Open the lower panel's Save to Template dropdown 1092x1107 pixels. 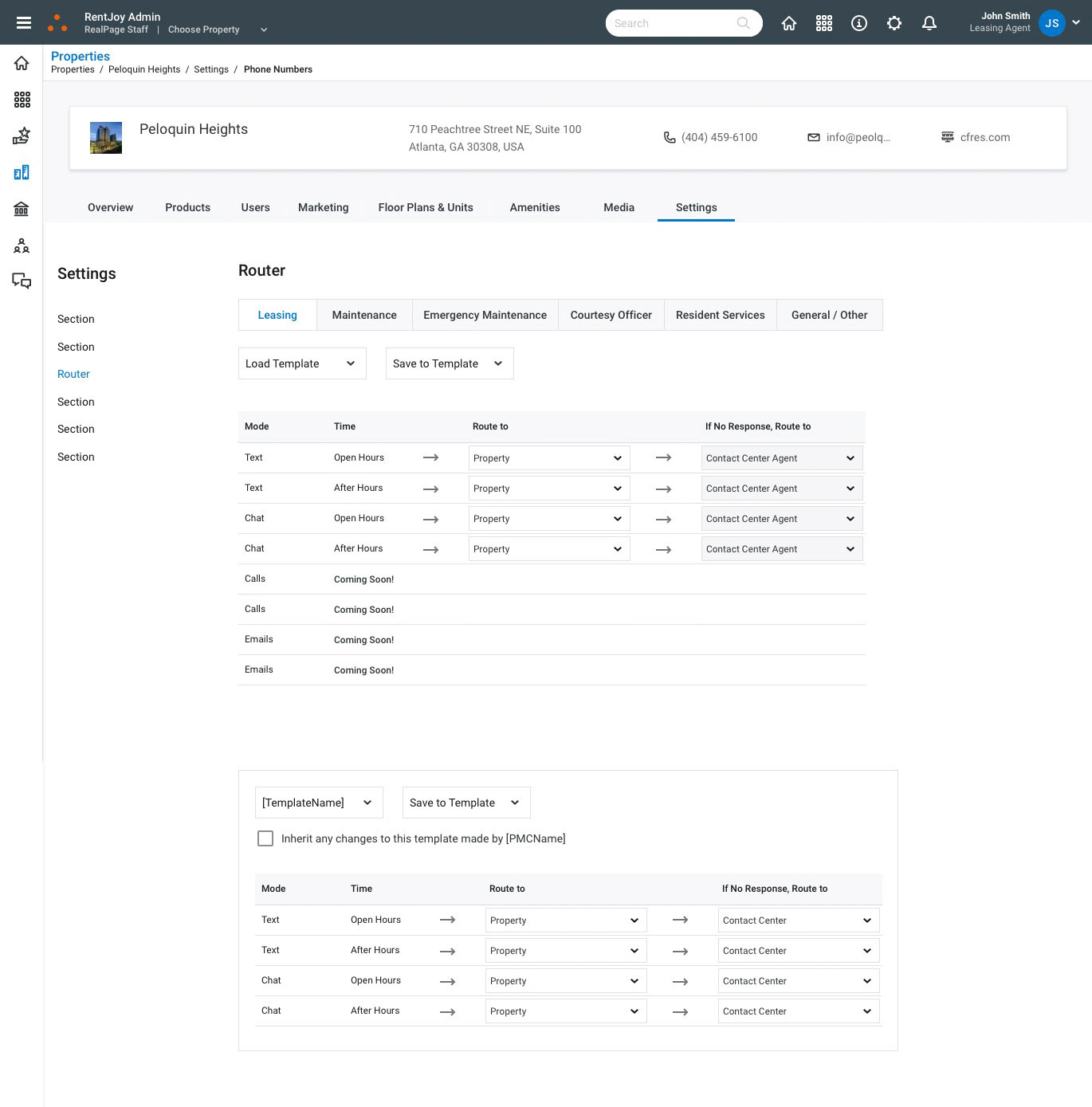coord(466,803)
